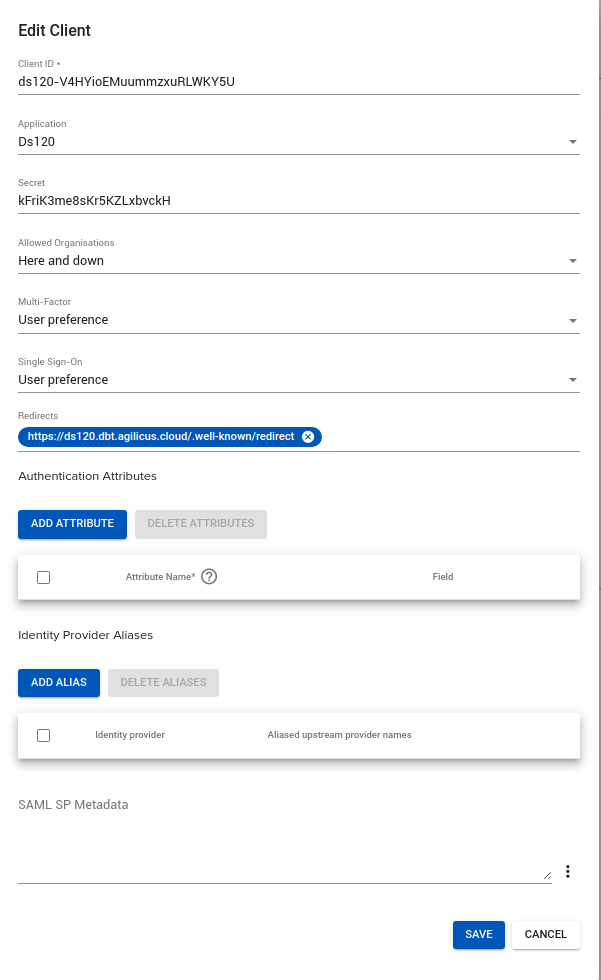Image resolution: width=601 pixels, height=980 pixels.
Task: Expand the Application dropdown
Action: tap(572, 142)
